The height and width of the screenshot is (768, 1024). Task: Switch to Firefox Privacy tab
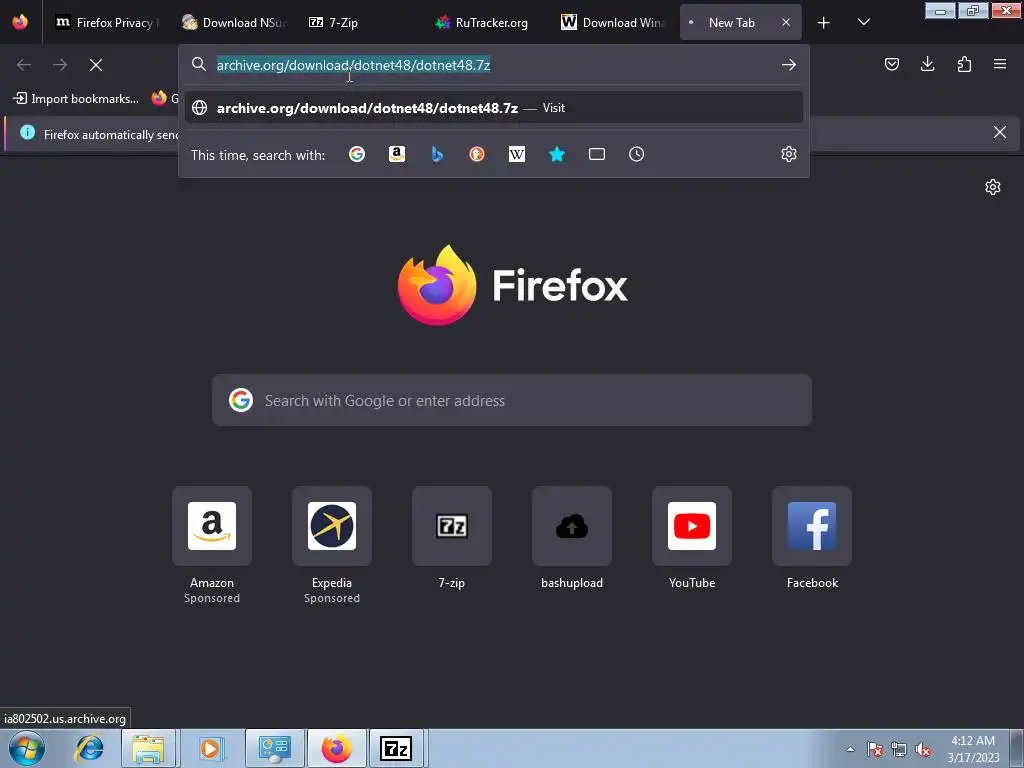(x=107, y=23)
